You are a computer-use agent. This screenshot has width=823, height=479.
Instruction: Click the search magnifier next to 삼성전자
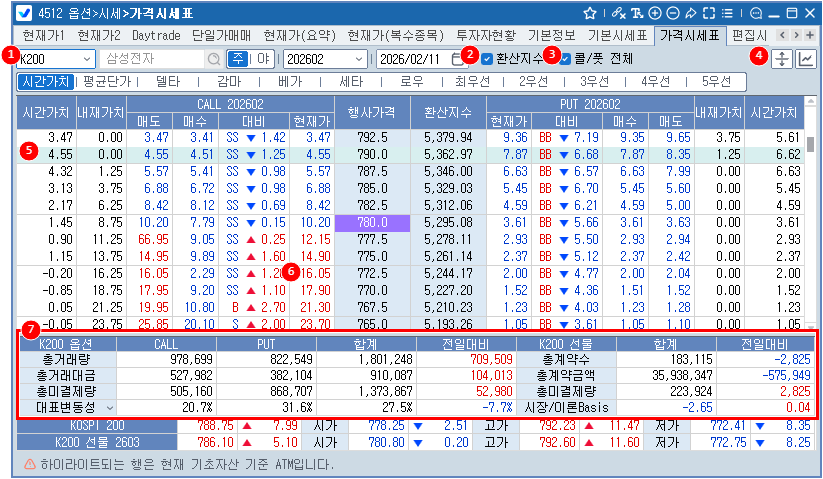click(x=213, y=59)
